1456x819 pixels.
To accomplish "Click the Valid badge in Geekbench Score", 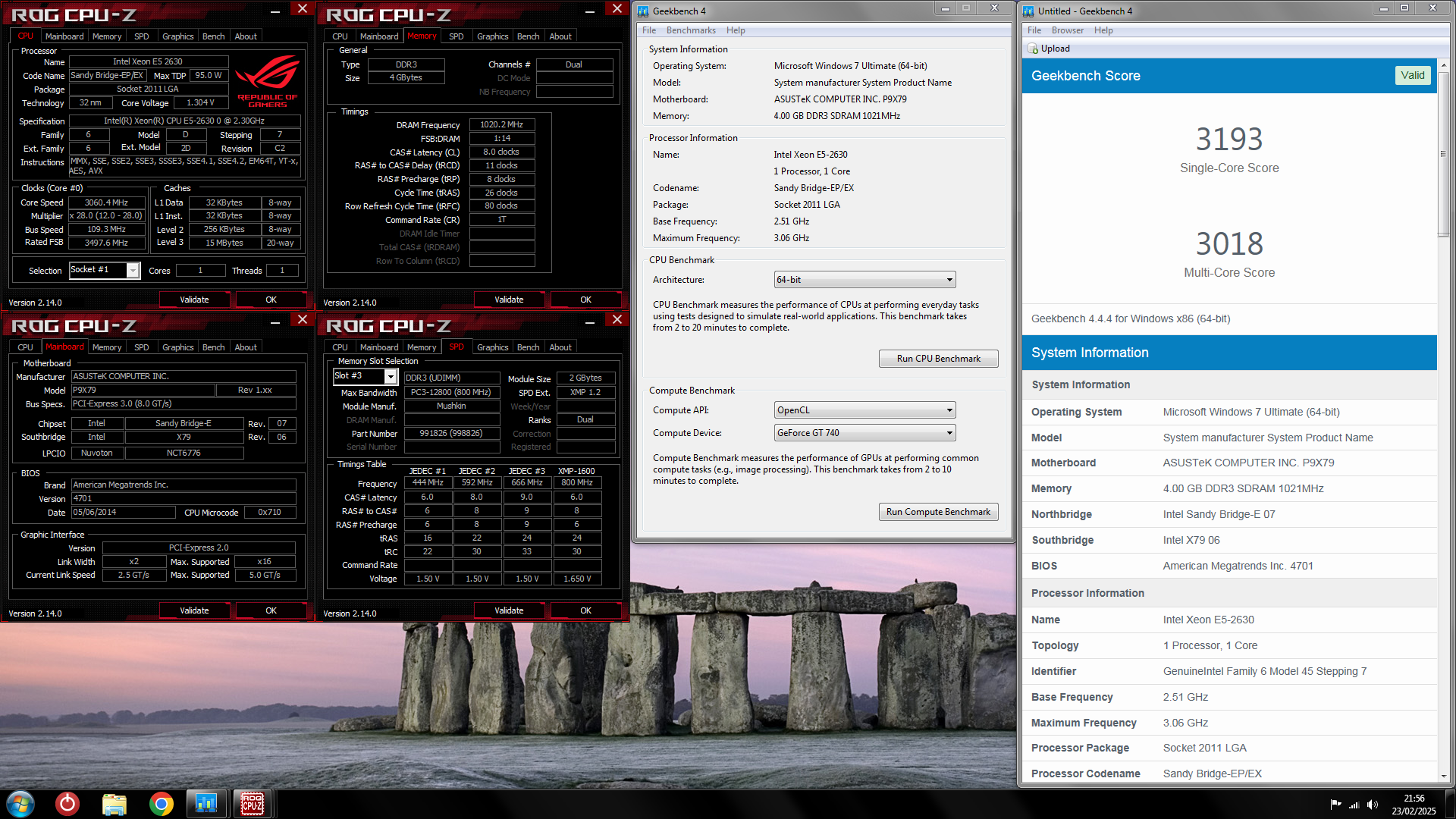I will (1412, 75).
